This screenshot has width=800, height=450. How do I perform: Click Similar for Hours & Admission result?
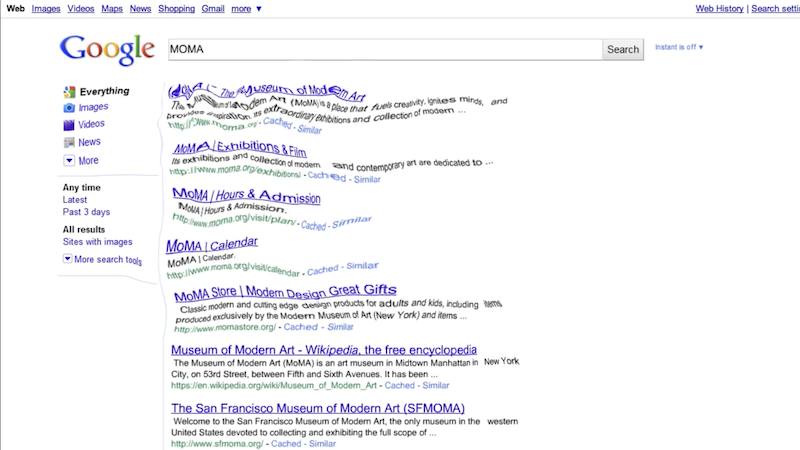pos(352,221)
